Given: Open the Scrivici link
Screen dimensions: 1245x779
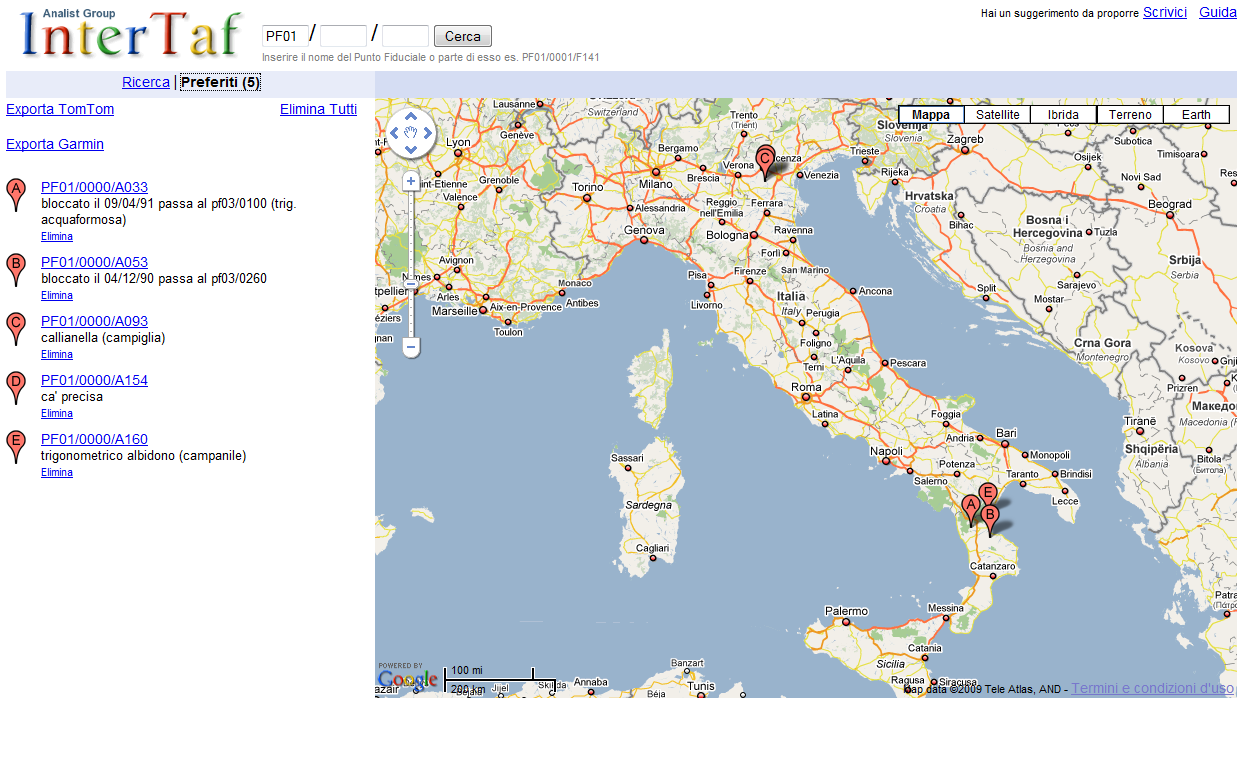Looking at the screenshot, I should (1165, 12).
